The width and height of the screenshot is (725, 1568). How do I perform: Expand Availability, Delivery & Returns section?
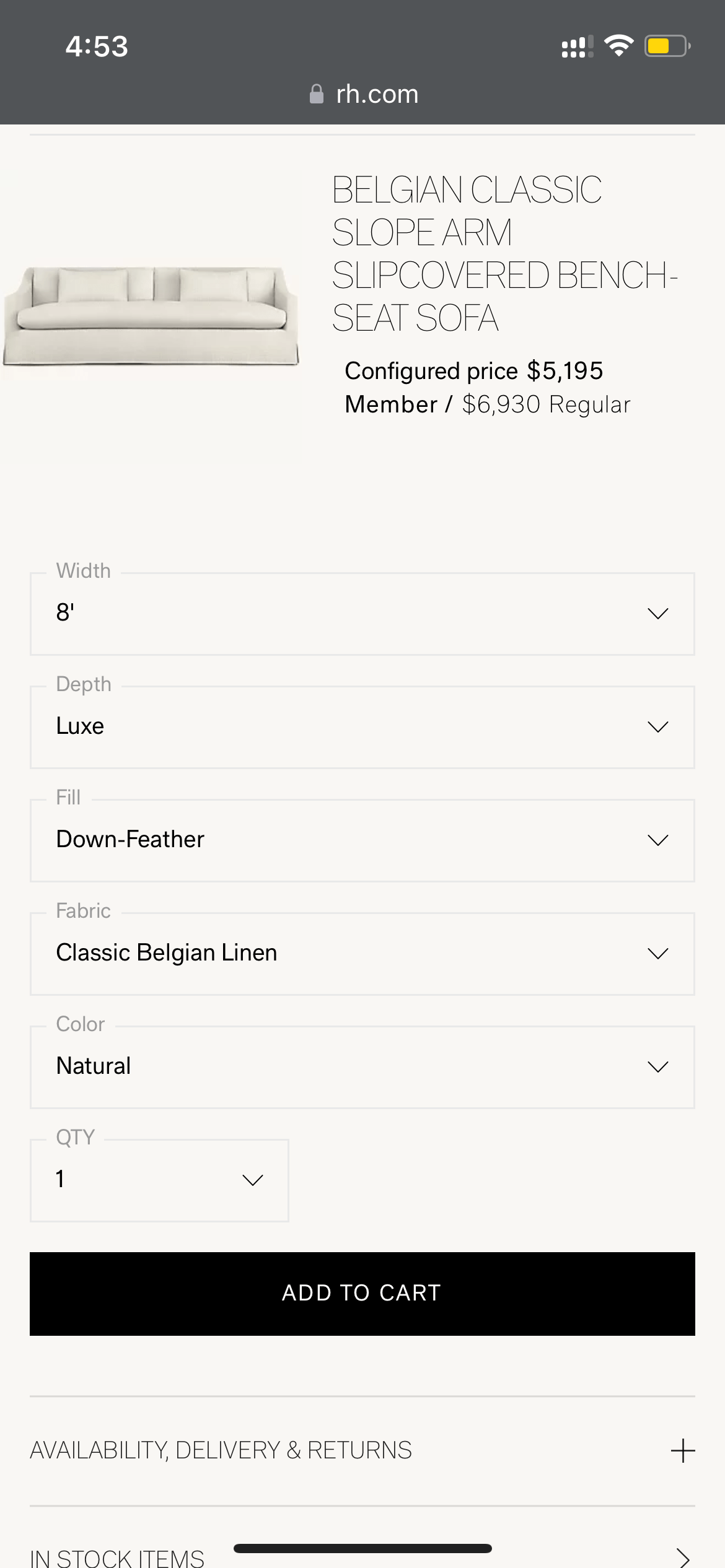pos(221,1450)
